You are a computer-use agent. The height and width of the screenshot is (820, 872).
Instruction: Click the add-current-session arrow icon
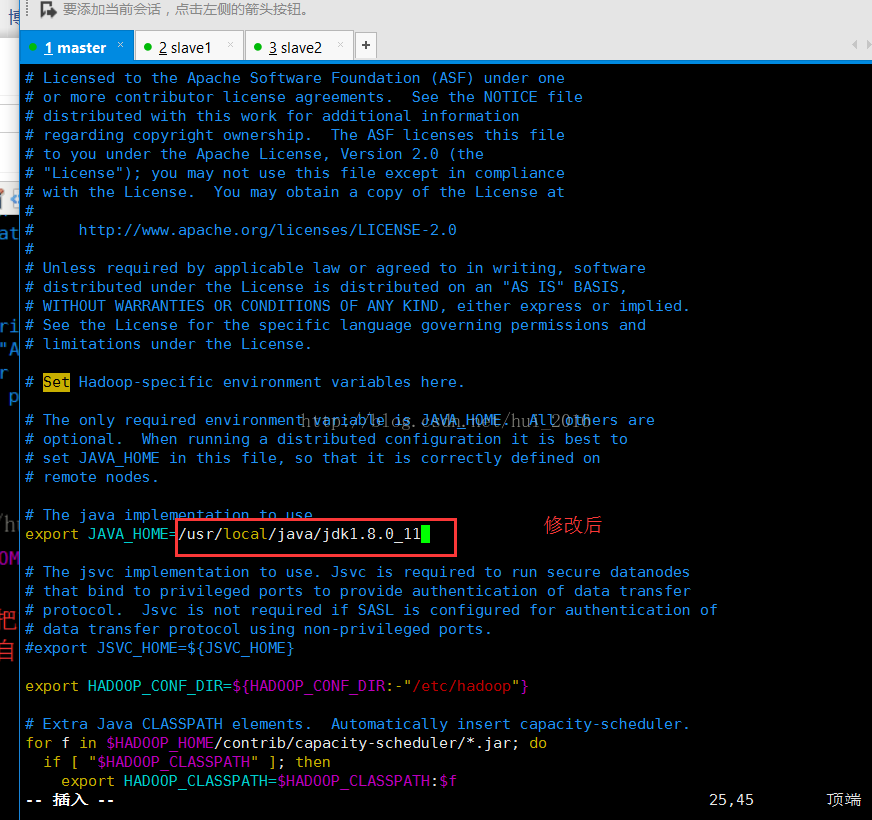[x=48, y=9]
